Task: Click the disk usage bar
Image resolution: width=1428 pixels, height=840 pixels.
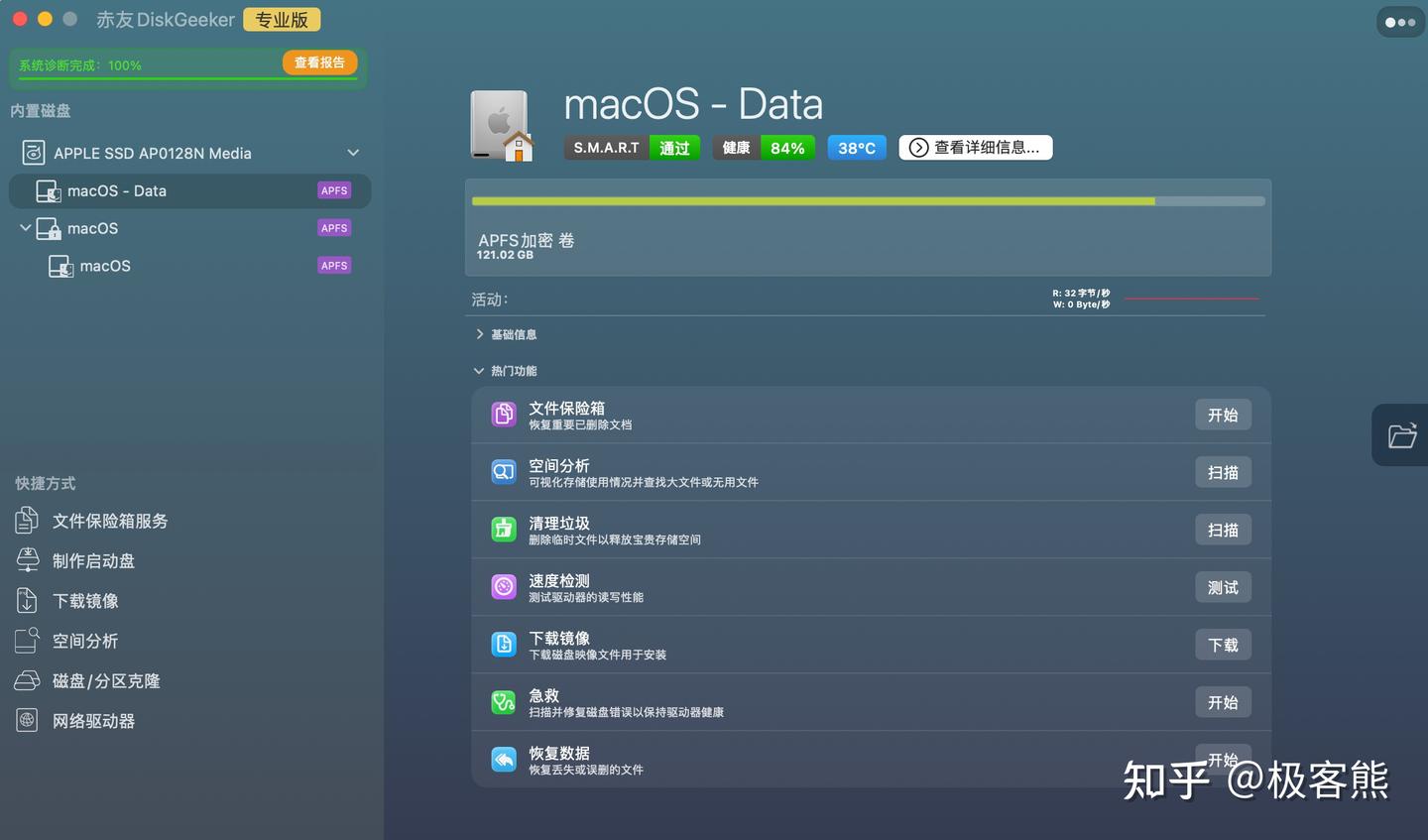Action: pyautogui.click(x=869, y=201)
